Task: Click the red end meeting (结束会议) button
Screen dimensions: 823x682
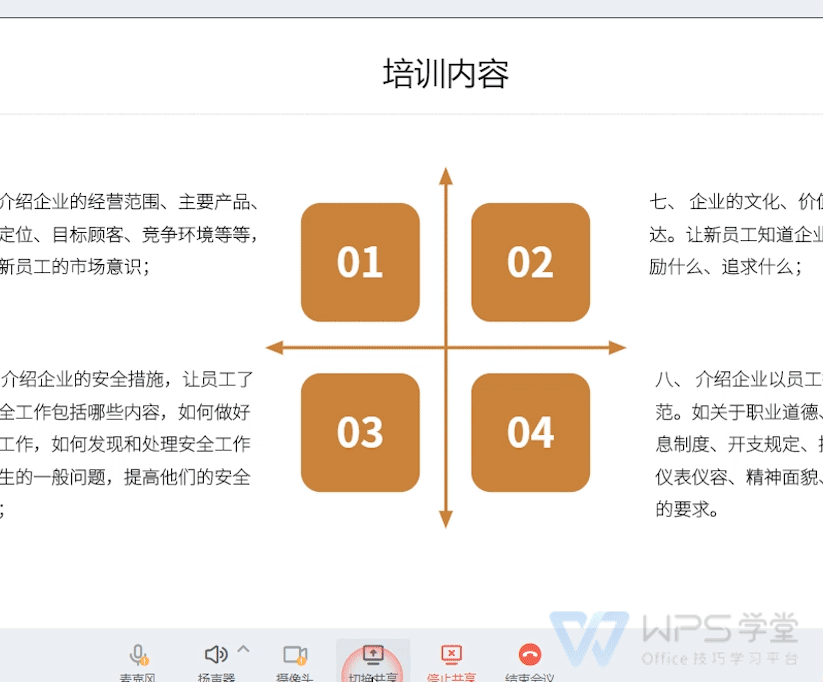Action: pyautogui.click(x=530, y=655)
